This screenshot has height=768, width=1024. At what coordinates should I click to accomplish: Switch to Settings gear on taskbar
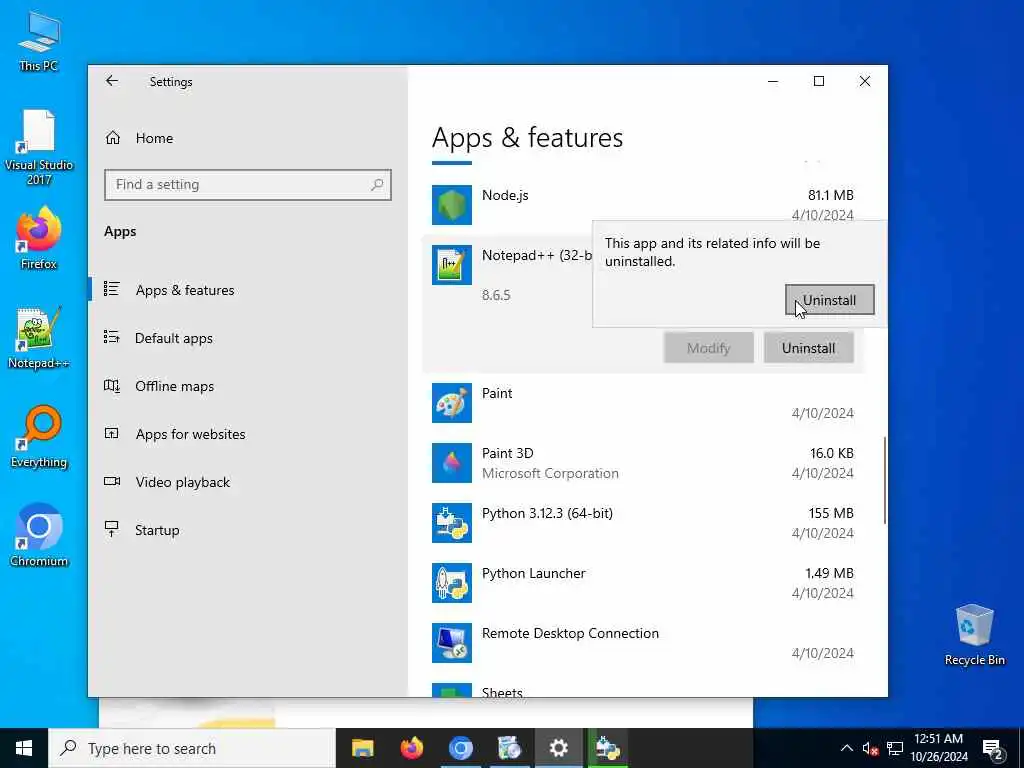[558, 748]
